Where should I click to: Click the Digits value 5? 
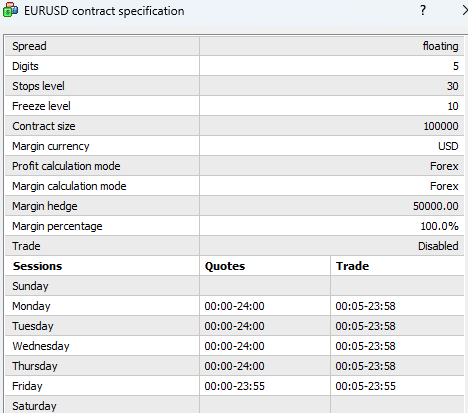click(x=456, y=66)
